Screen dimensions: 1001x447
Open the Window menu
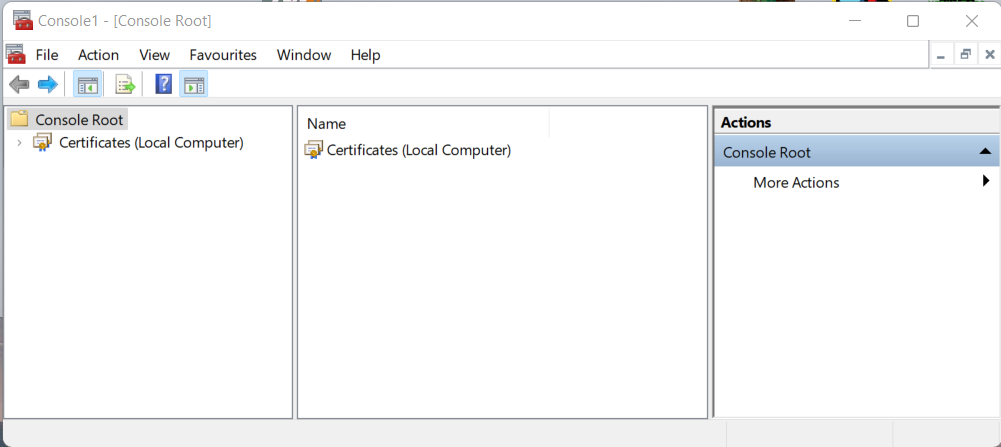[304, 55]
